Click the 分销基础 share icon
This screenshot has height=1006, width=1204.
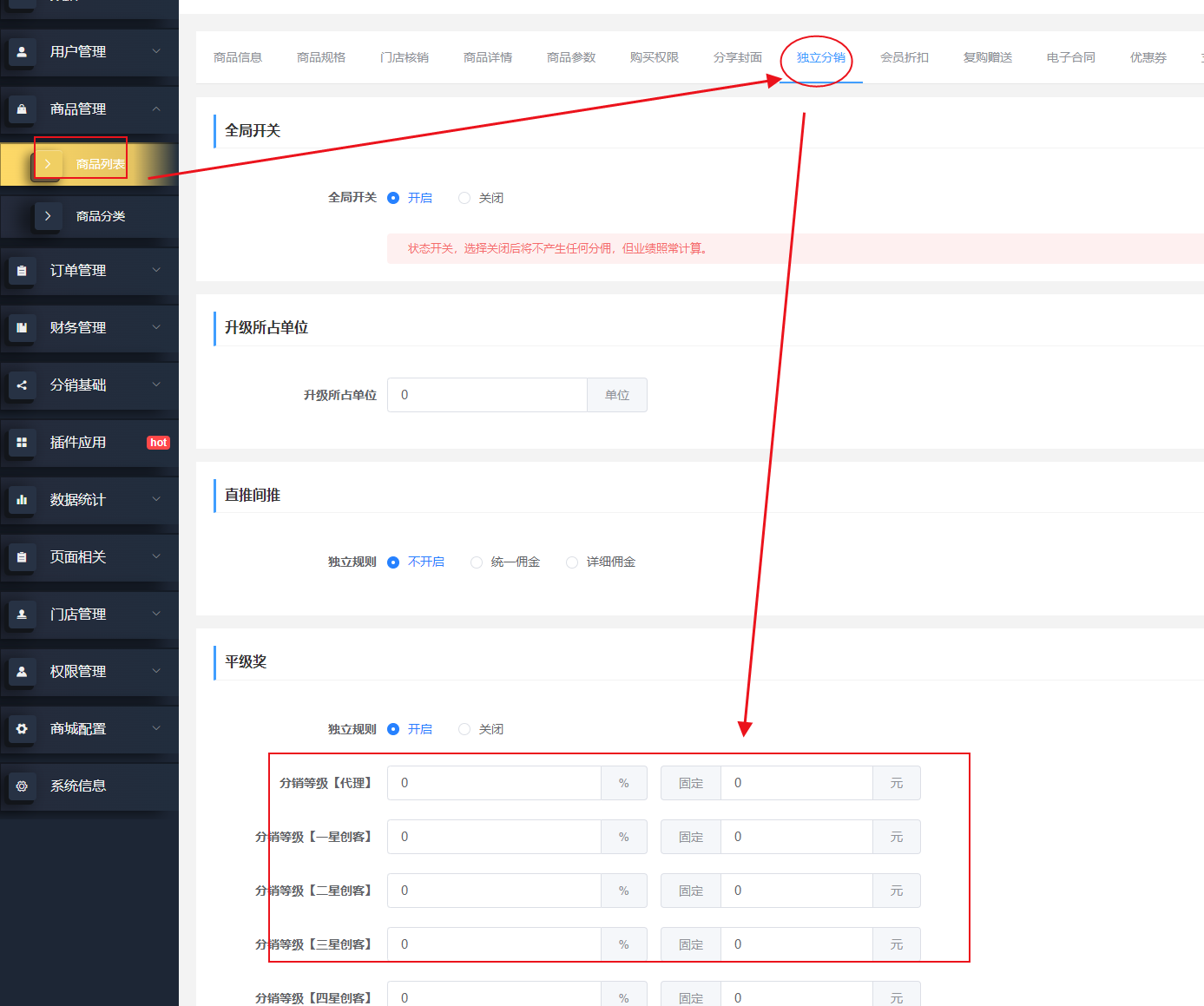(22, 385)
